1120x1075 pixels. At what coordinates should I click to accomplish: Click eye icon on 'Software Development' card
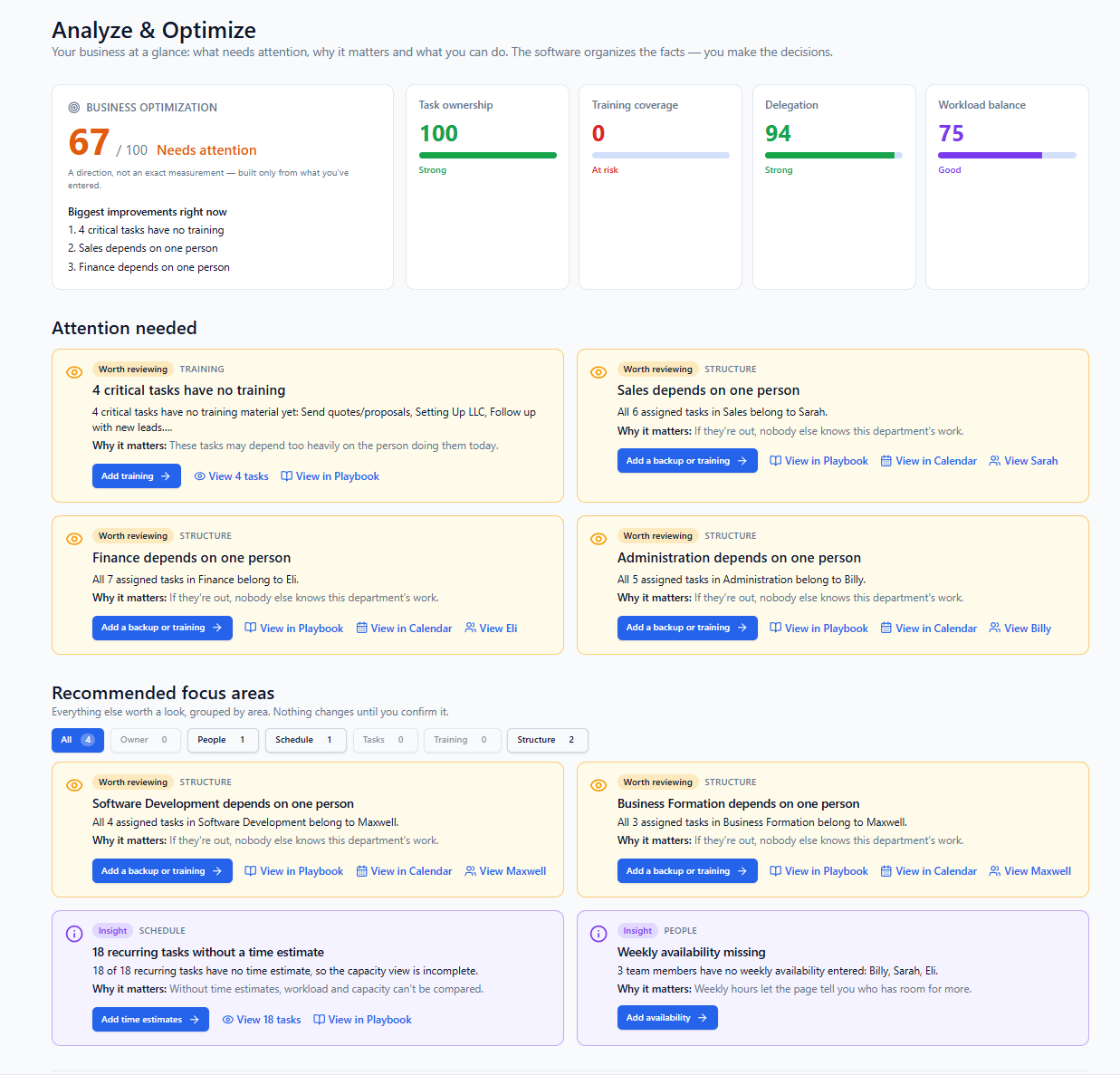(x=75, y=785)
